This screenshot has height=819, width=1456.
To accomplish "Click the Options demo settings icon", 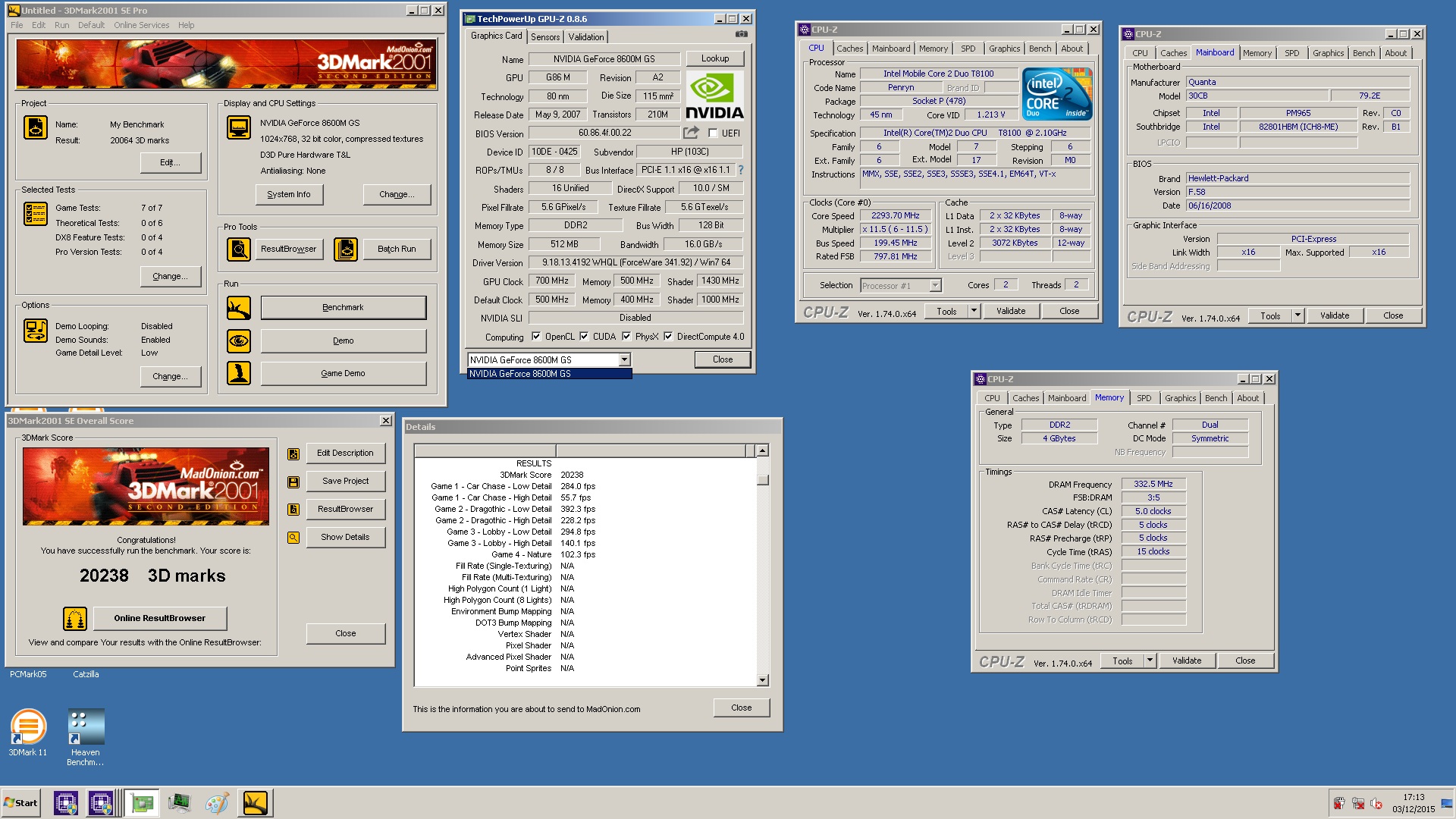I will (x=35, y=331).
